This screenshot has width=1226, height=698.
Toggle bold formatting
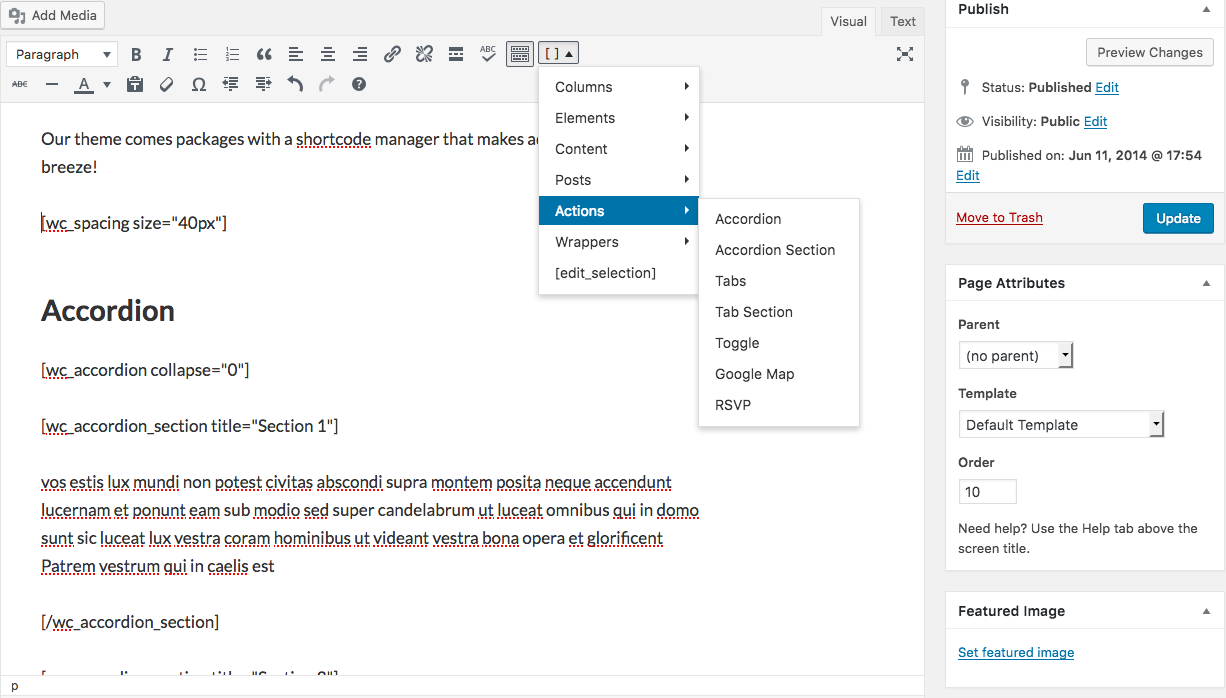[x=136, y=54]
